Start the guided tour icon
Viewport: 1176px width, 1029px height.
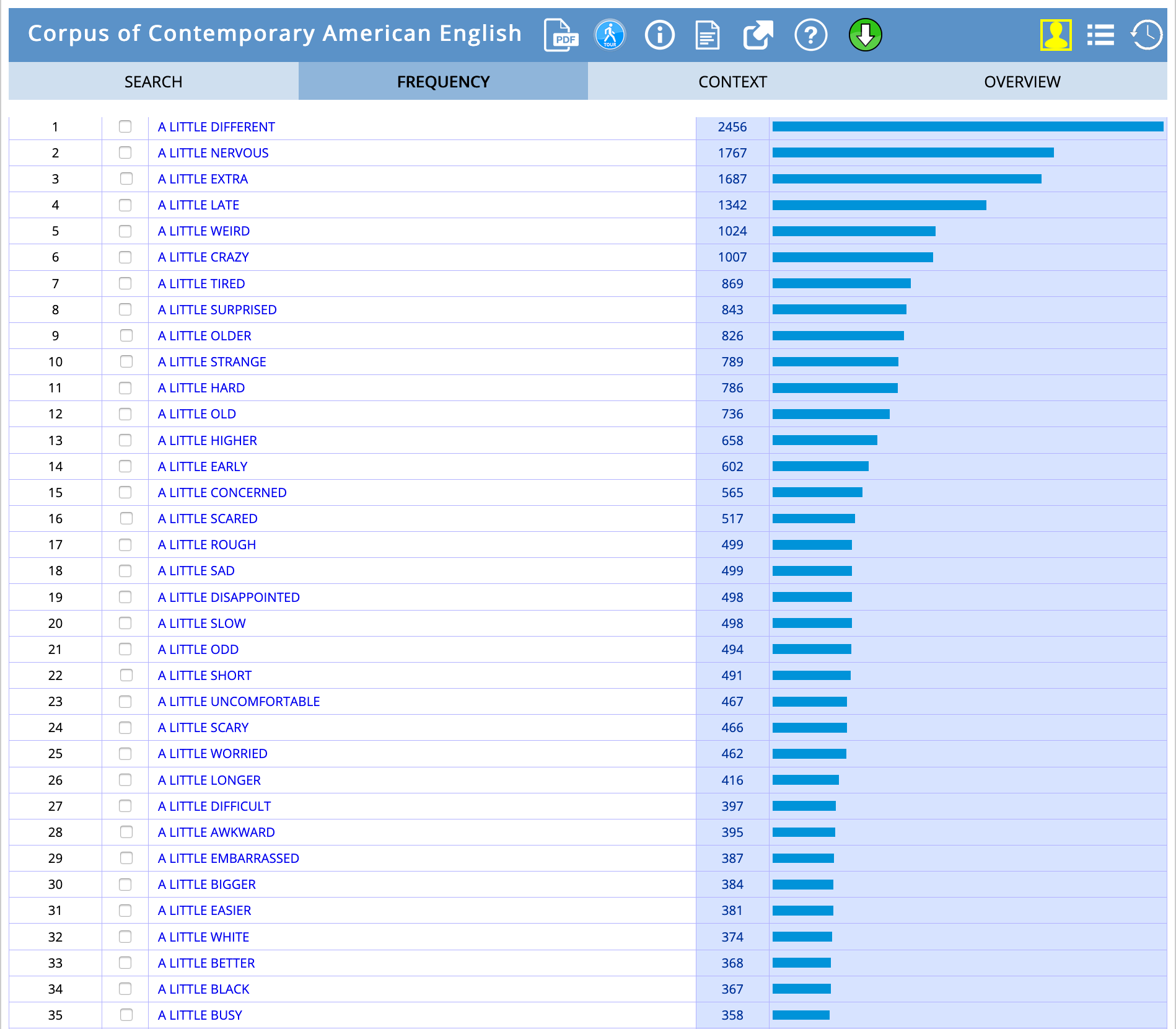pyautogui.click(x=610, y=35)
